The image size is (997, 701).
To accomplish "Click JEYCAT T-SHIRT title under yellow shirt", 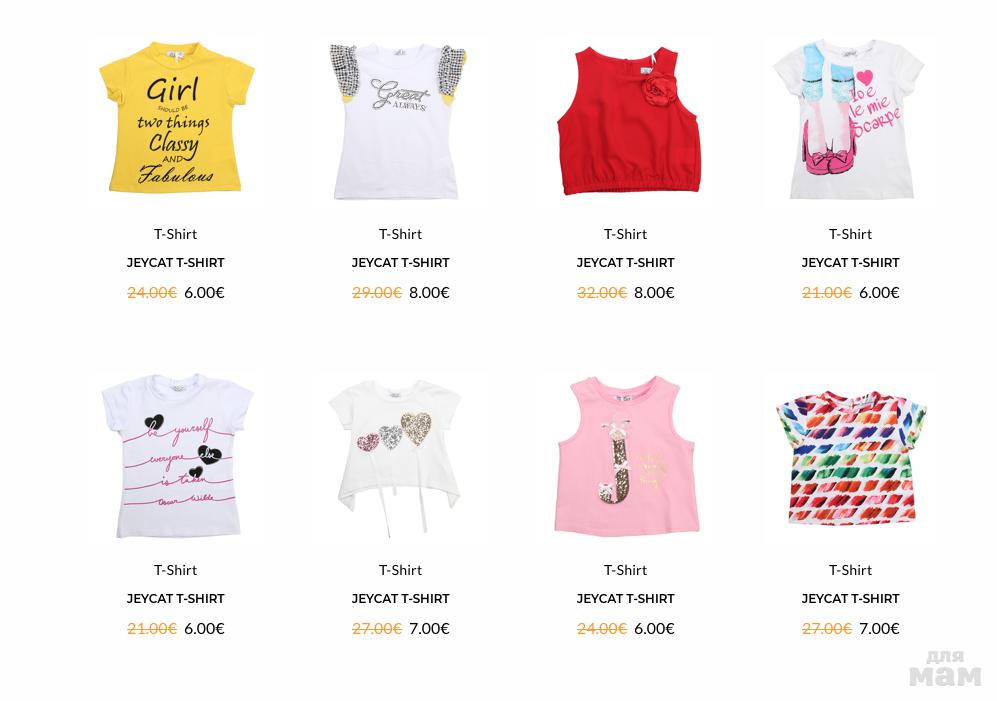I will [x=175, y=263].
